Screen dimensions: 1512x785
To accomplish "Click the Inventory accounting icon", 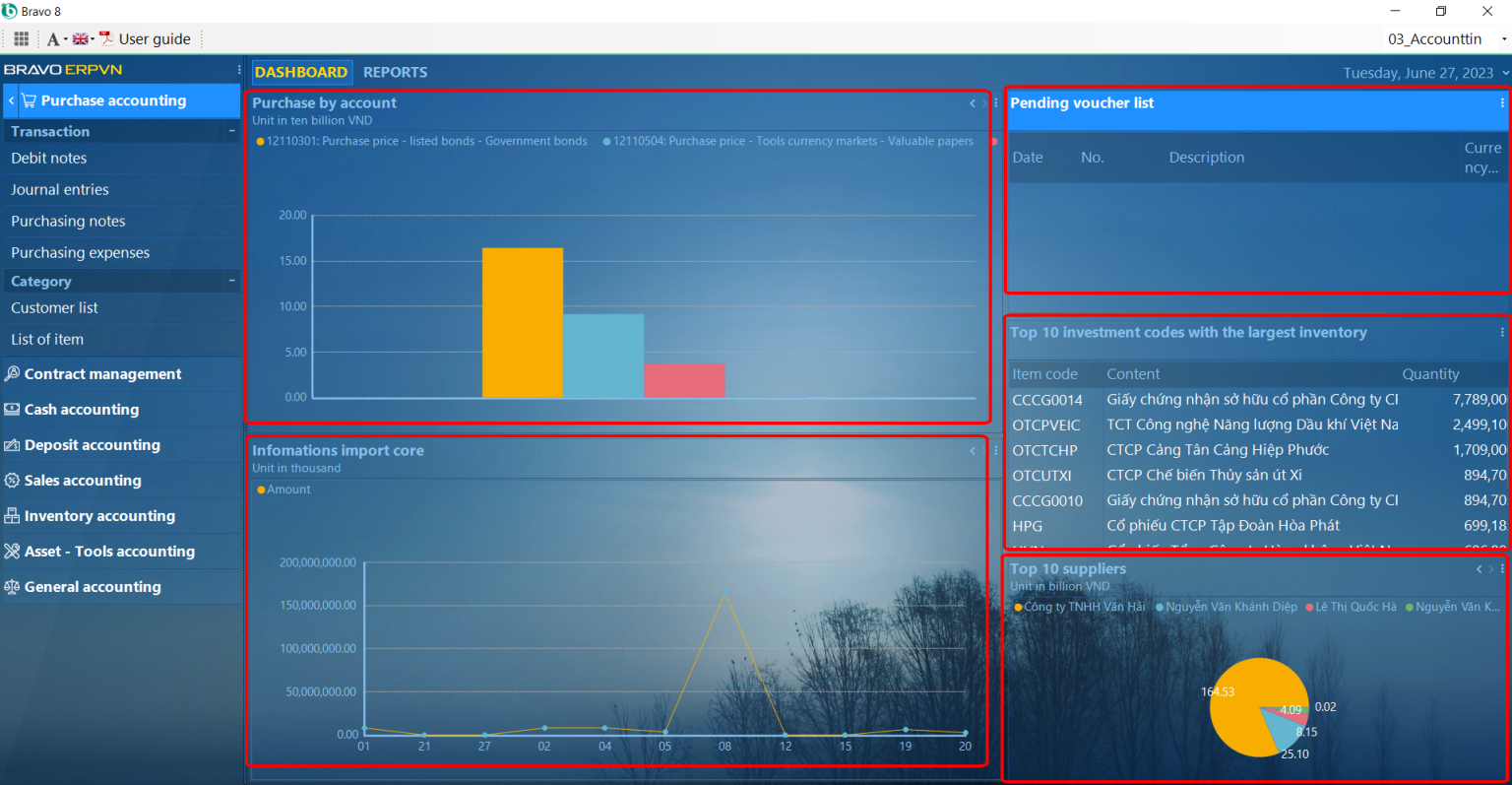I will 12,516.
